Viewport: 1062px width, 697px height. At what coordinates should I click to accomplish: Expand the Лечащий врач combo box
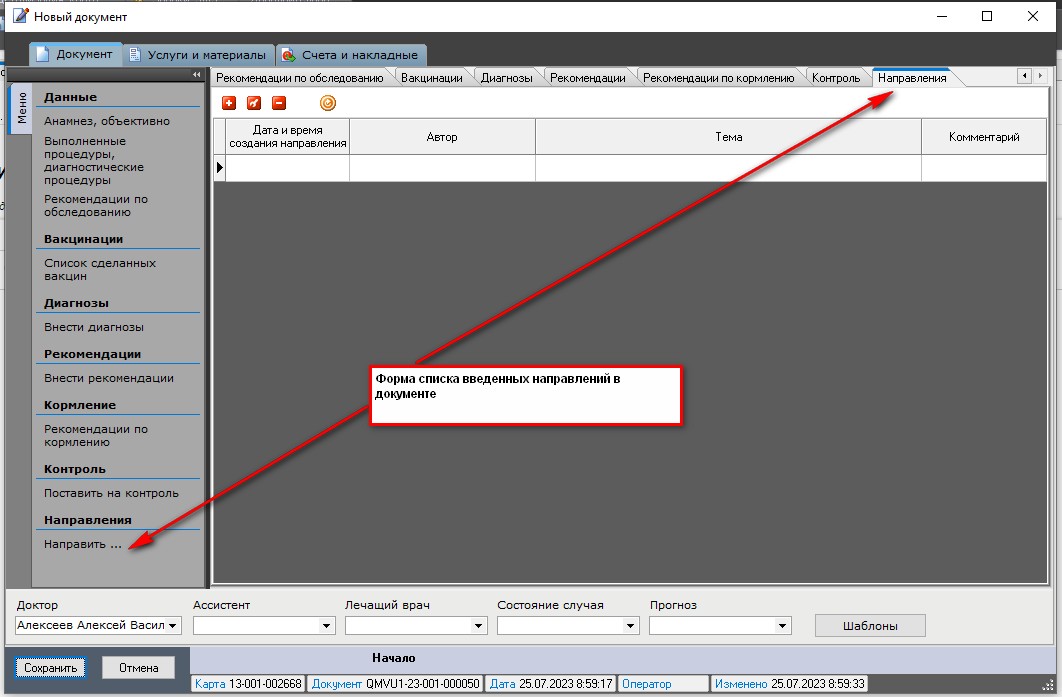(x=478, y=626)
